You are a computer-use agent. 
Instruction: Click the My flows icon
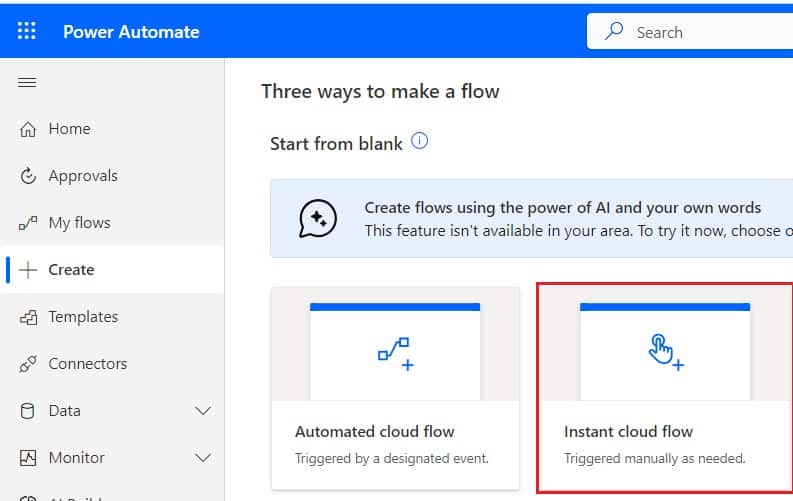[x=28, y=223]
